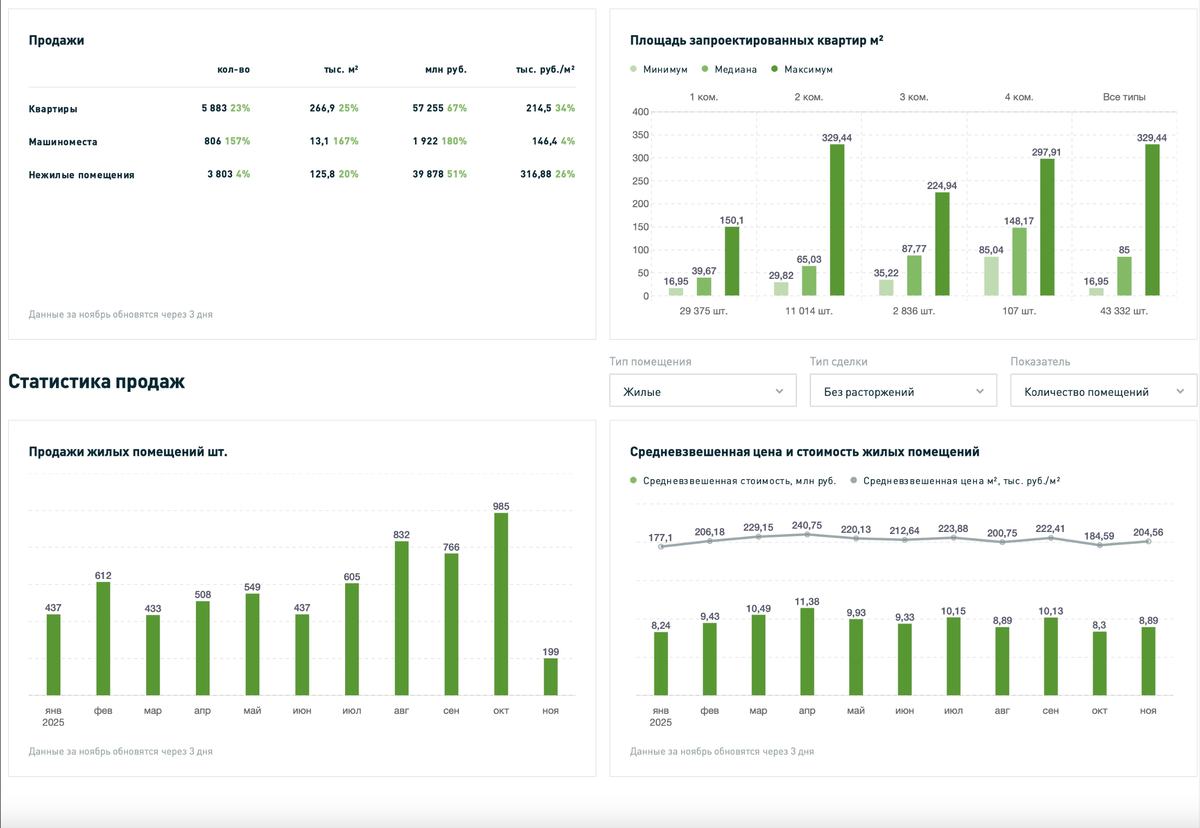Toggle Средневзвешенная стоимость legend green marker
Image resolution: width=1200 pixels, height=828 pixels.
pyautogui.click(x=634, y=480)
